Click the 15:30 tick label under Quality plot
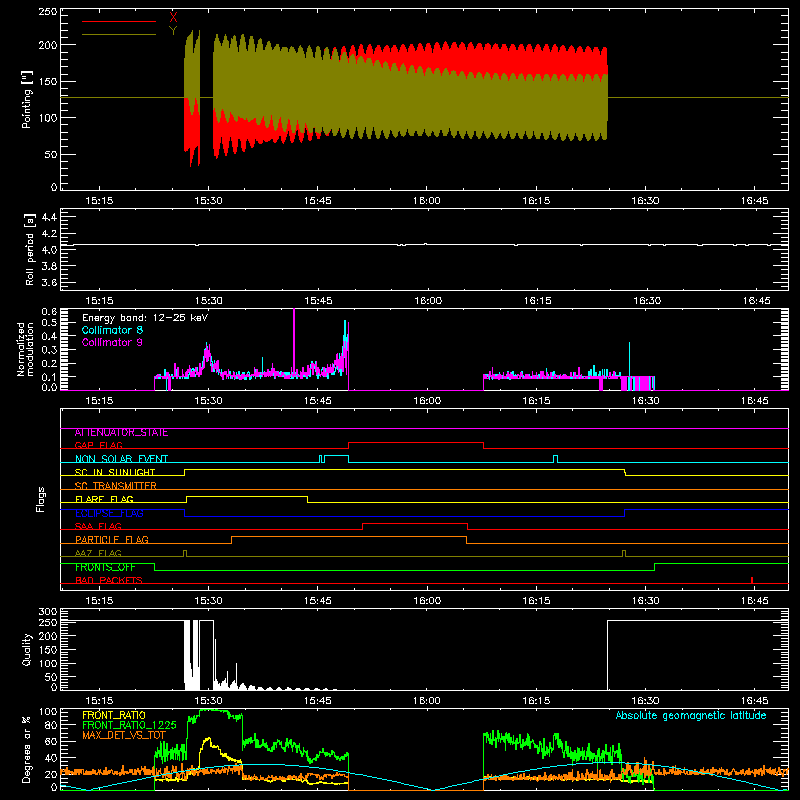Image resolution: width=800 pixels, height=800 pixels. 208,701
